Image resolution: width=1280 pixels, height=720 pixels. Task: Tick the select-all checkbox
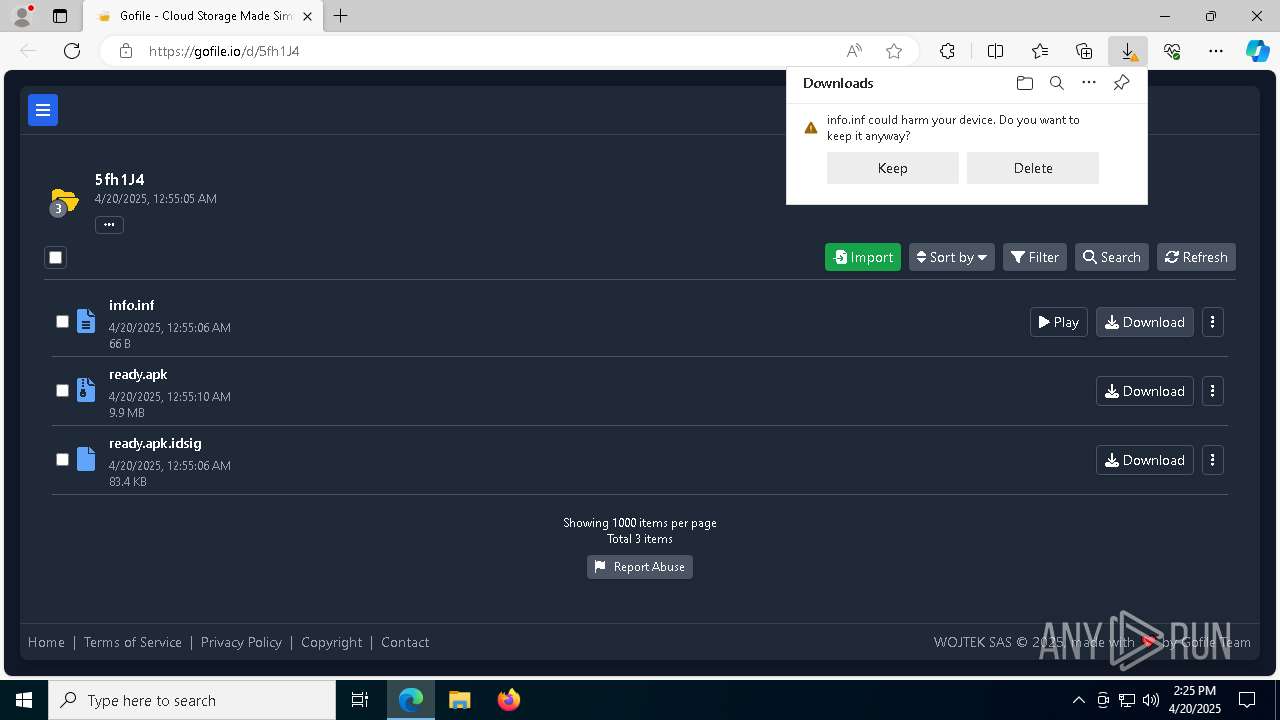56,258
